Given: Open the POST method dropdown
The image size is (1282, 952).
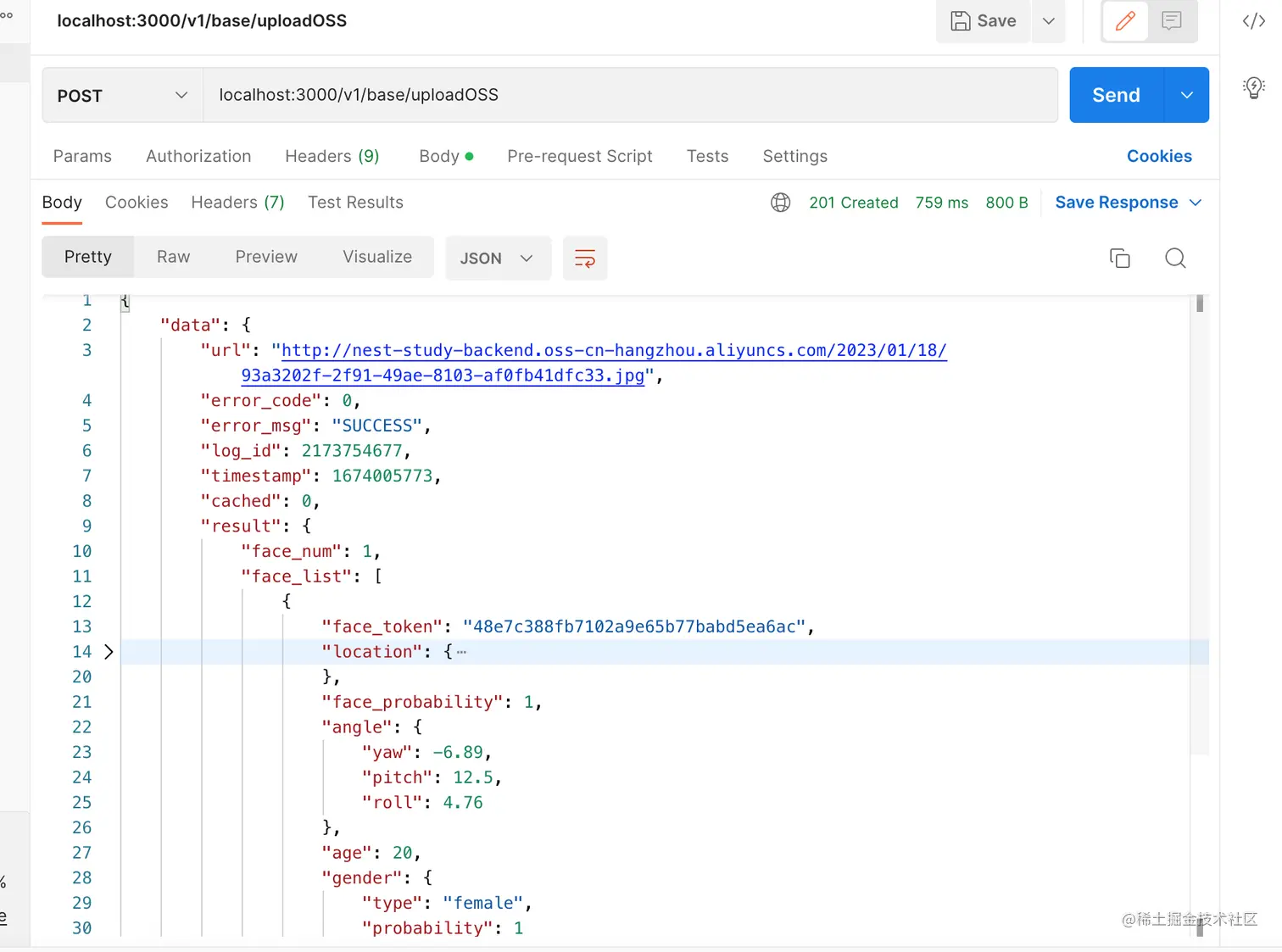Looking at the screenshot, I should click(x=123, y=95).
